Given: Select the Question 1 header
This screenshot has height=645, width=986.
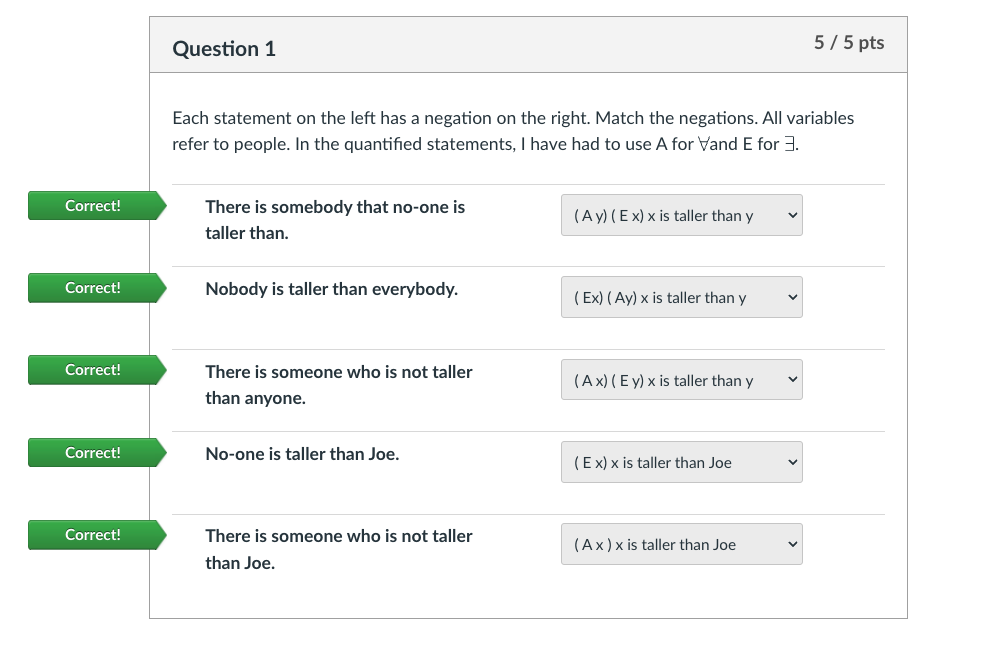Looking at the screenshot, I should [224, 47].
